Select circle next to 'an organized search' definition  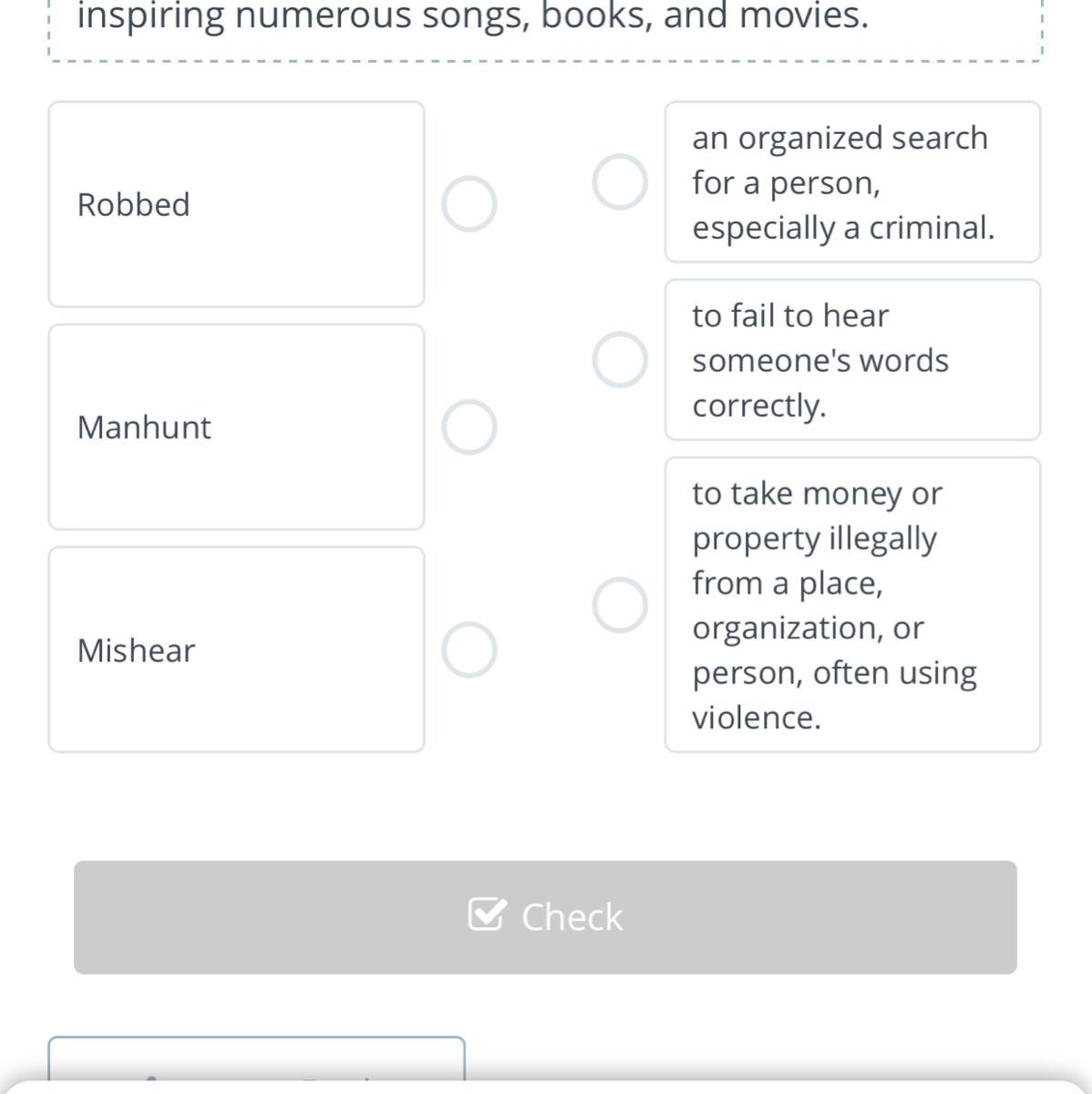pos(620,181)
